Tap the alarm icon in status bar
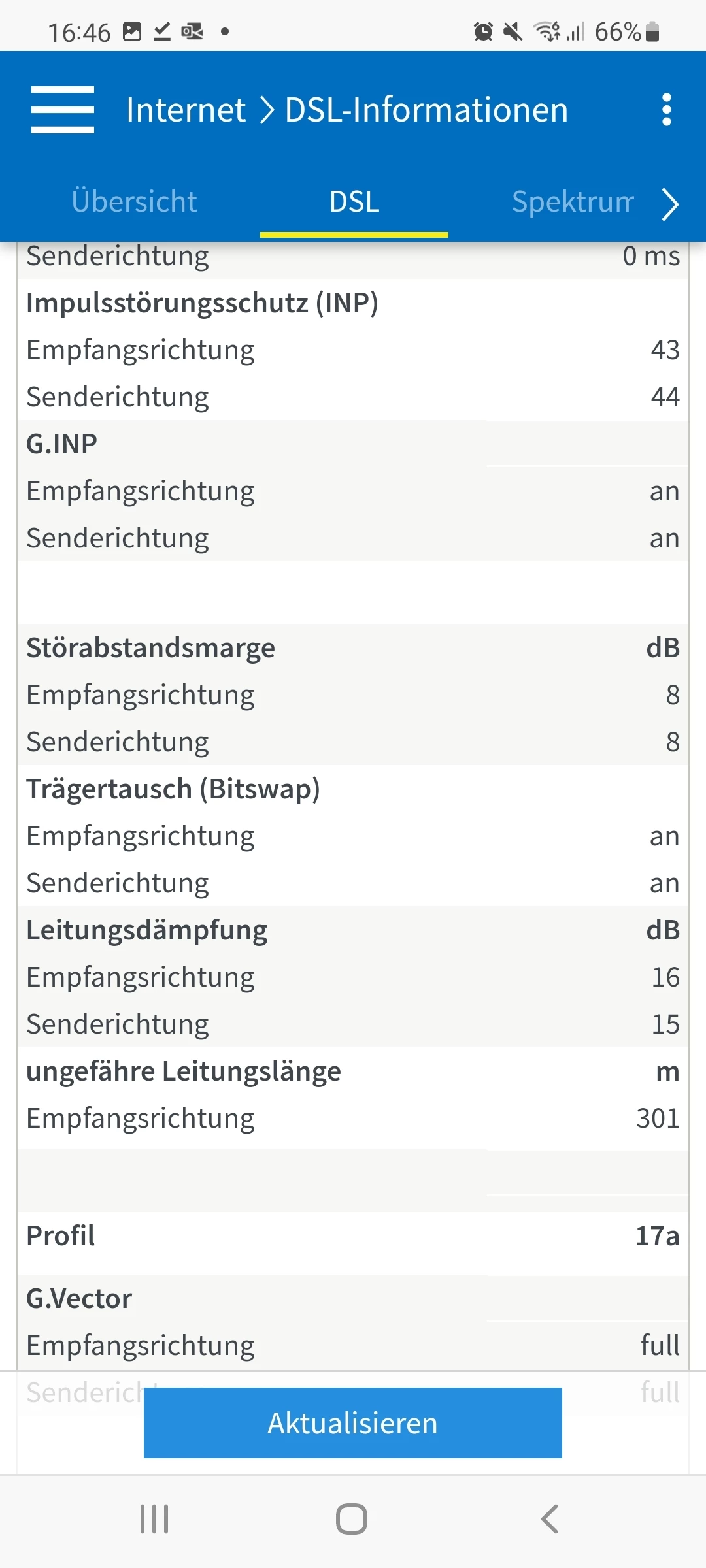 pos(483,31)
